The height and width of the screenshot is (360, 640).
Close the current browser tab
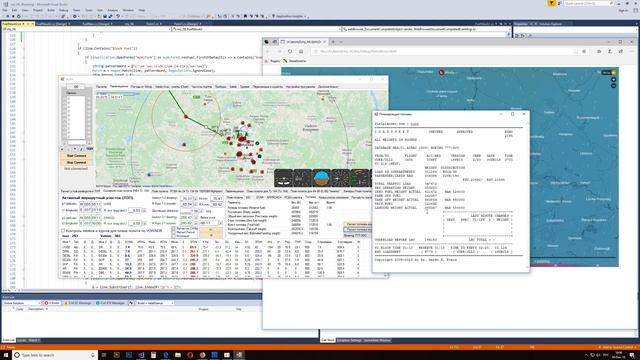tap(324, 42)
